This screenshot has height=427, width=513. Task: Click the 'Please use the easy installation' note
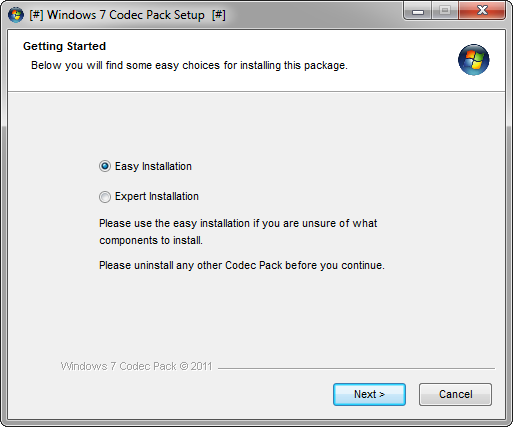pyautogui.click(x=238, y=232)
